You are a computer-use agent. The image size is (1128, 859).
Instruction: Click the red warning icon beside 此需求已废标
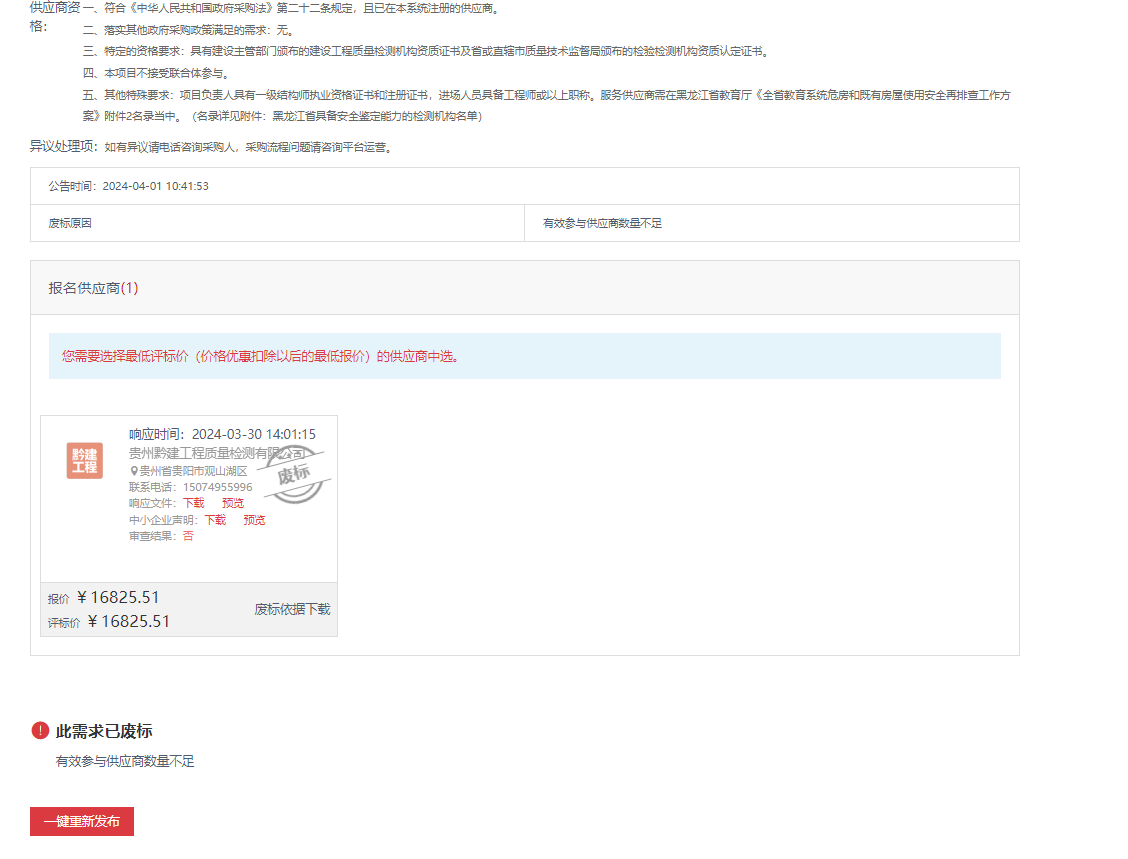tap(40, 731)
